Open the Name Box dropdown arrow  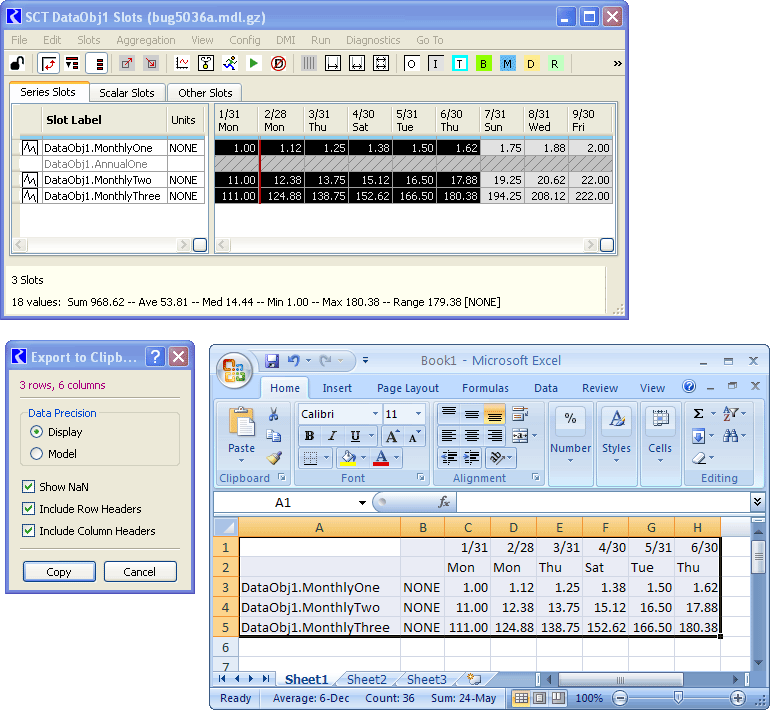pos(362,502)
